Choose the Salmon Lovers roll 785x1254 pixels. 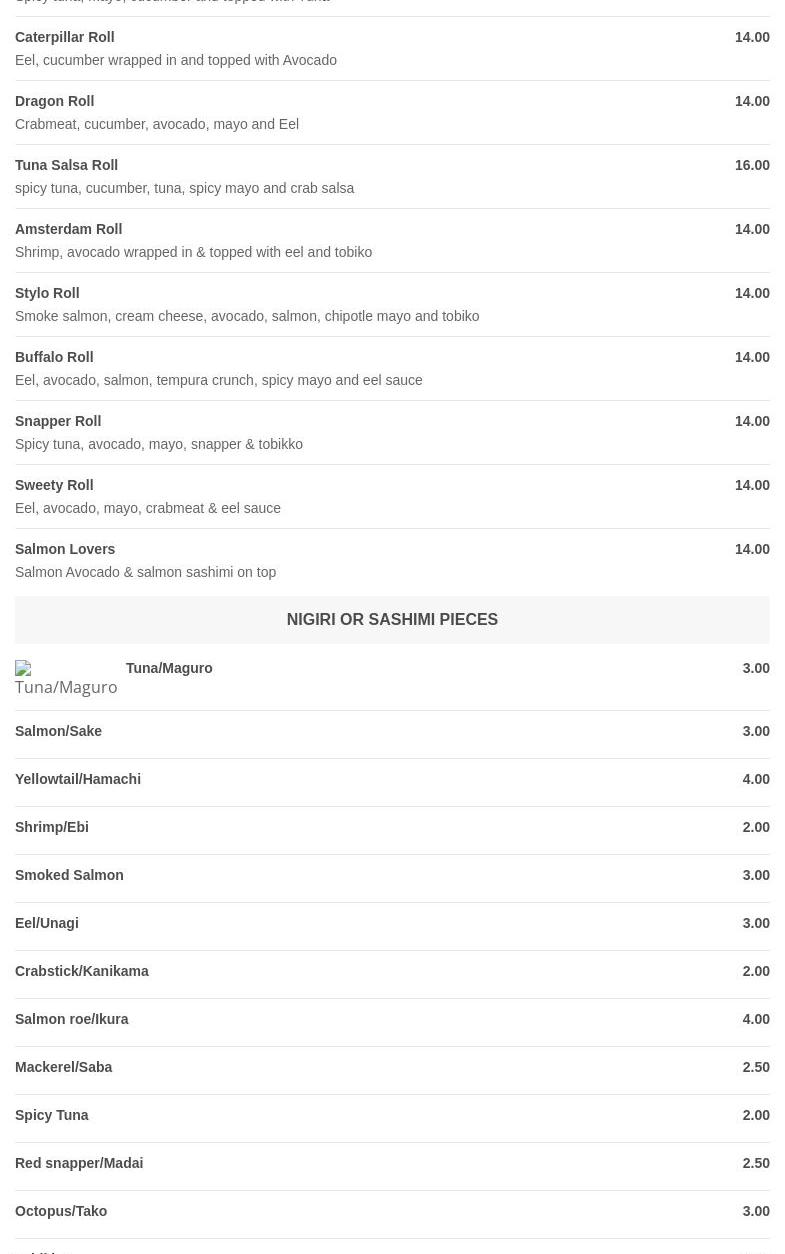point(65,549)
